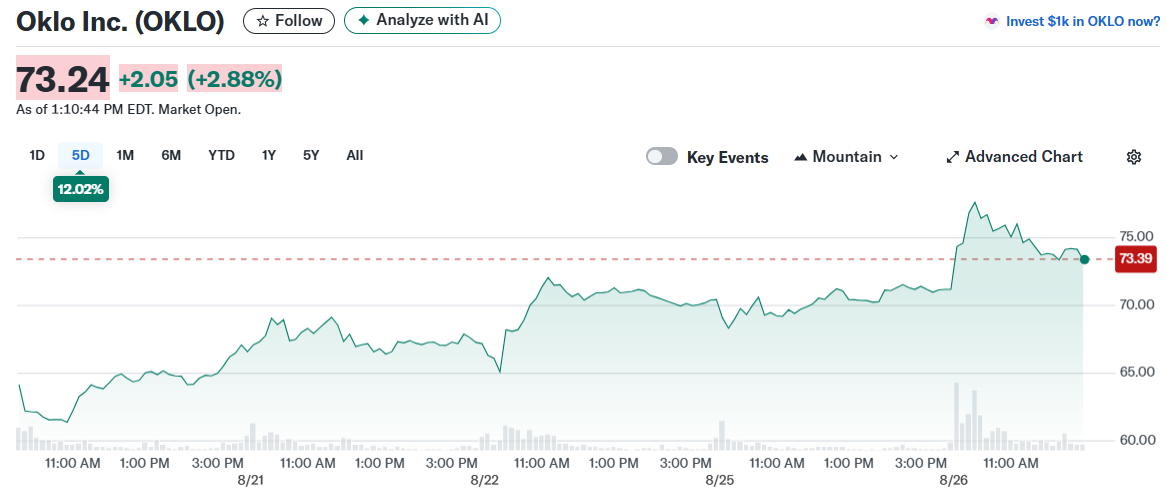The image size is (1167, 492).
Task: Click the Follow star button
Action: [x=289, y=21]
